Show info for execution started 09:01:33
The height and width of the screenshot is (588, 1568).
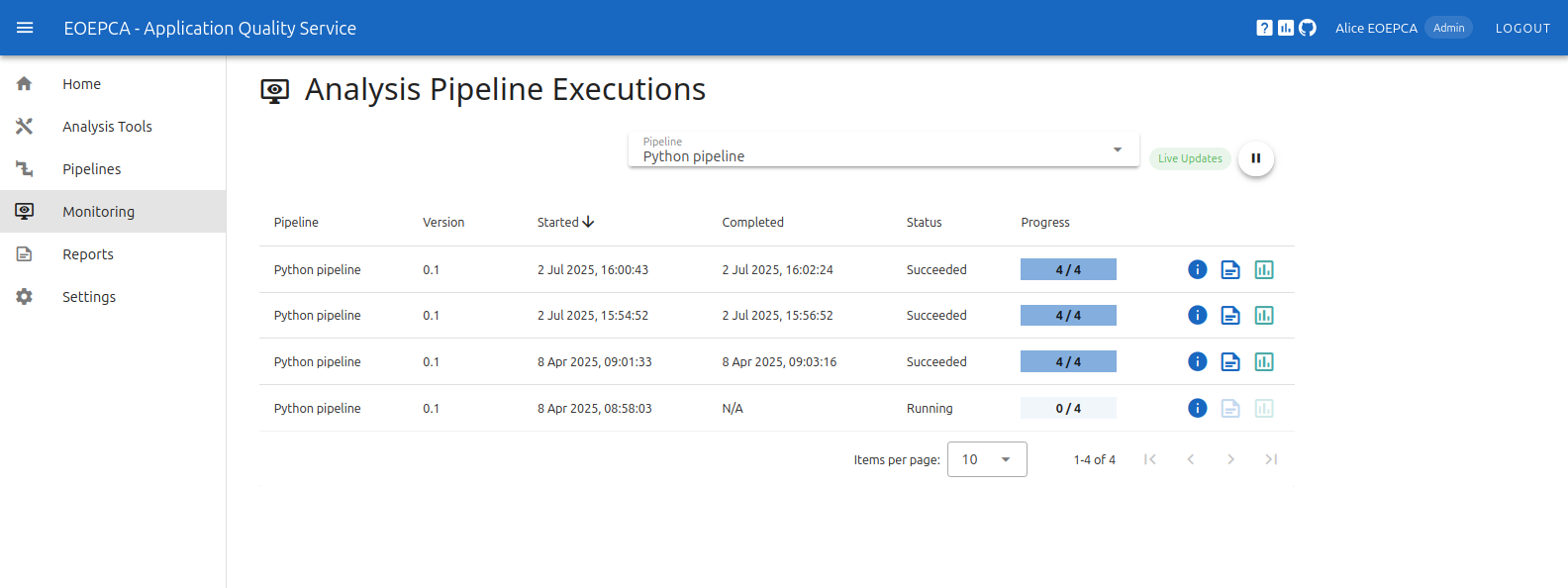pyautogui.click(x=1198, y=362)
